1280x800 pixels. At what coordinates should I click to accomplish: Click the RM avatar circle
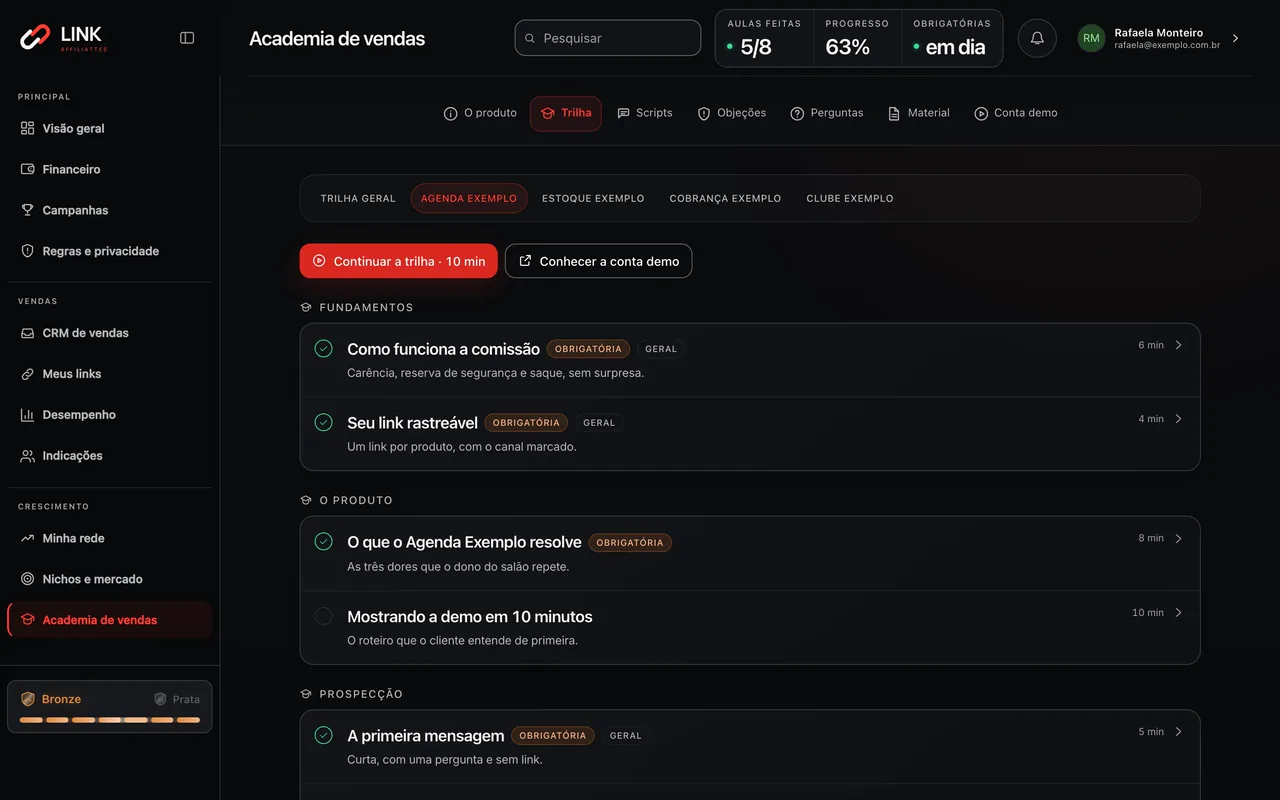1091,38
